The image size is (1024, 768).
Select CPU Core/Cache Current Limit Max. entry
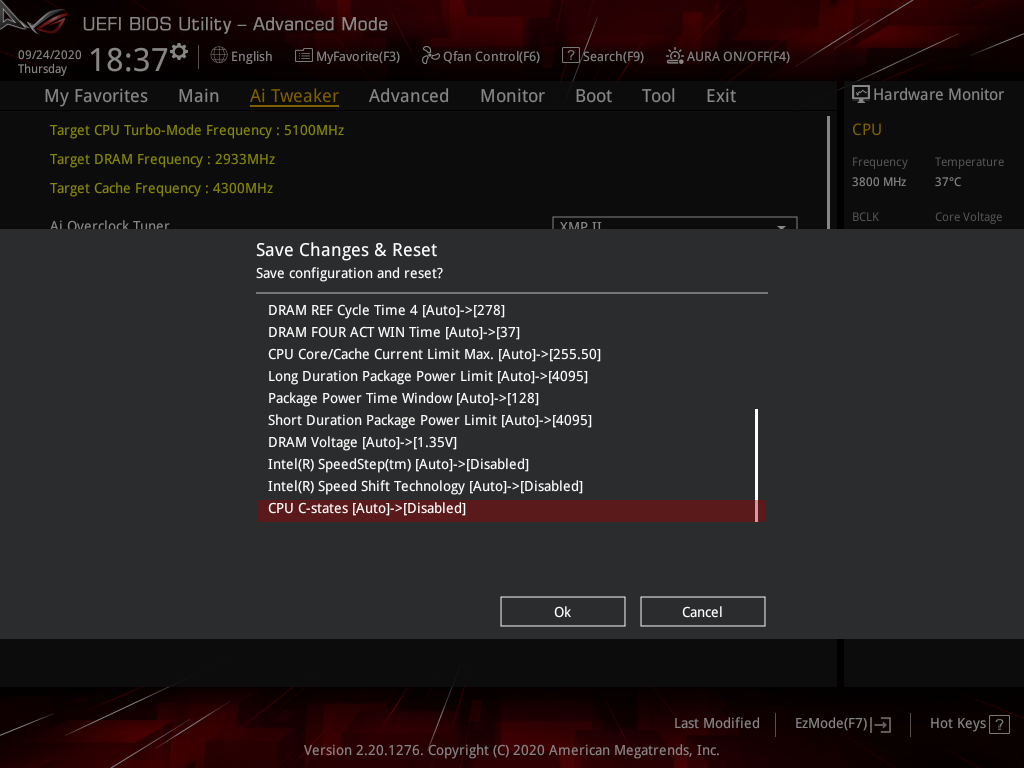(x=434, y=355)
